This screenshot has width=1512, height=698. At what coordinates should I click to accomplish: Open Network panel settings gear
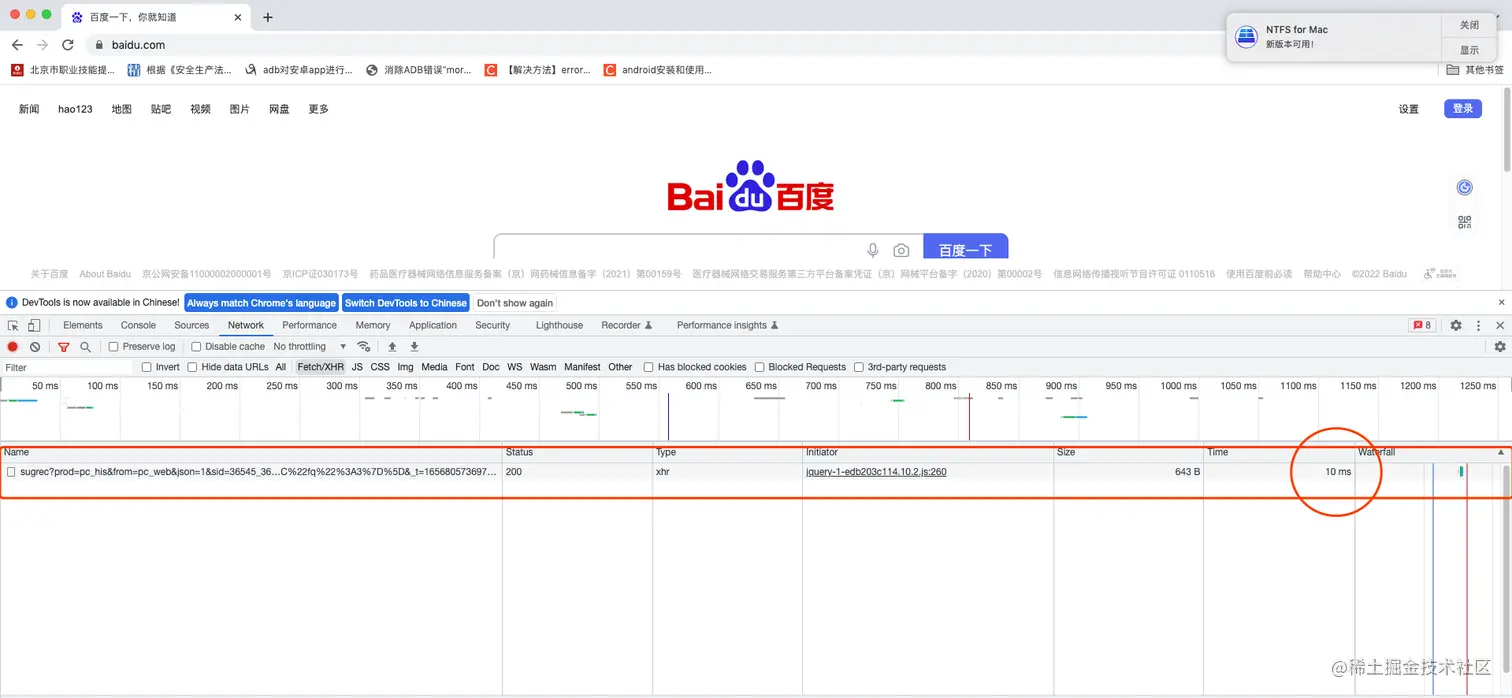coord(1500,347)
